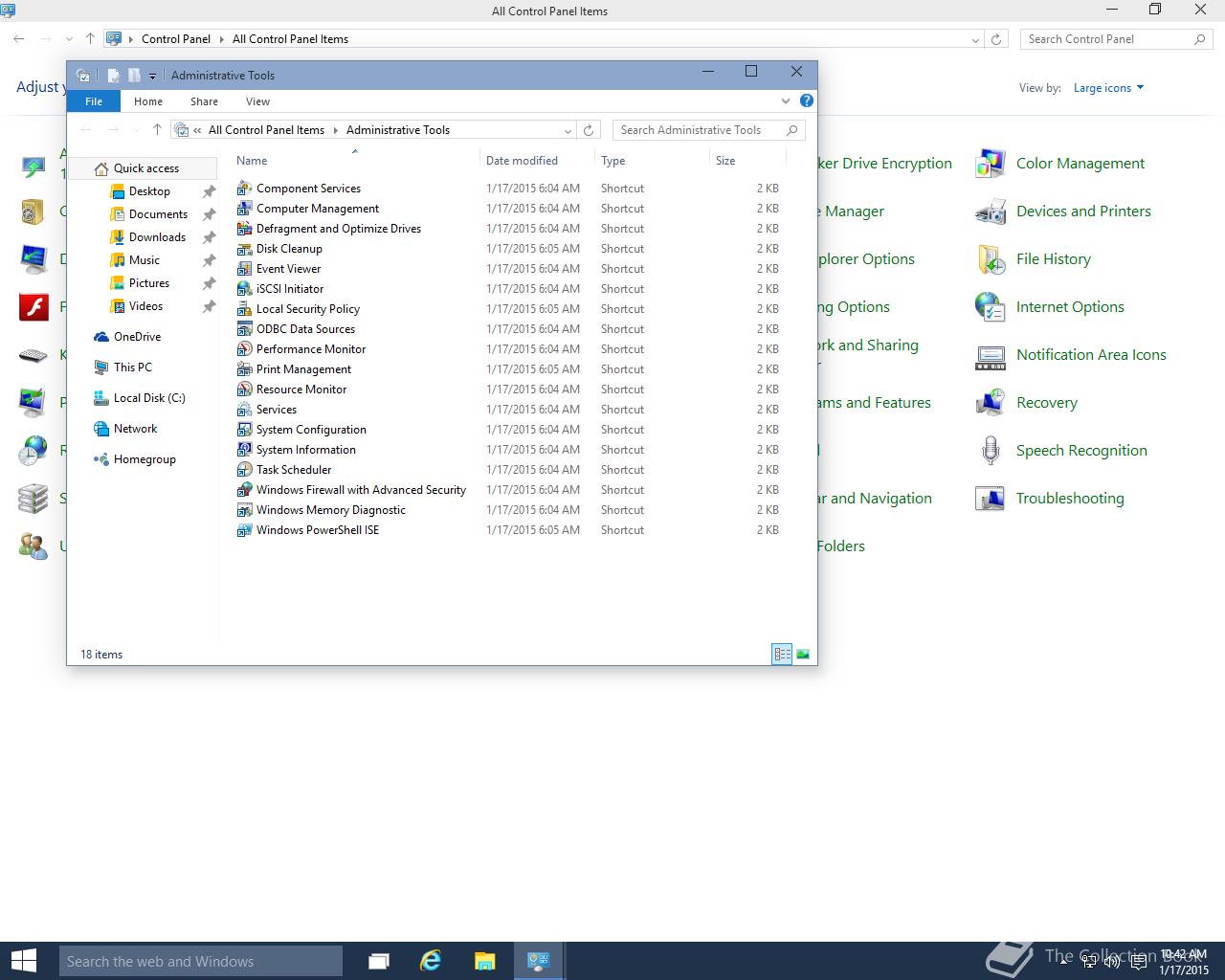This screenshot has width=1225, height=980.
Task: Open Troubleshooting link in Control Panel
Action: click(x=1070, y=499)
